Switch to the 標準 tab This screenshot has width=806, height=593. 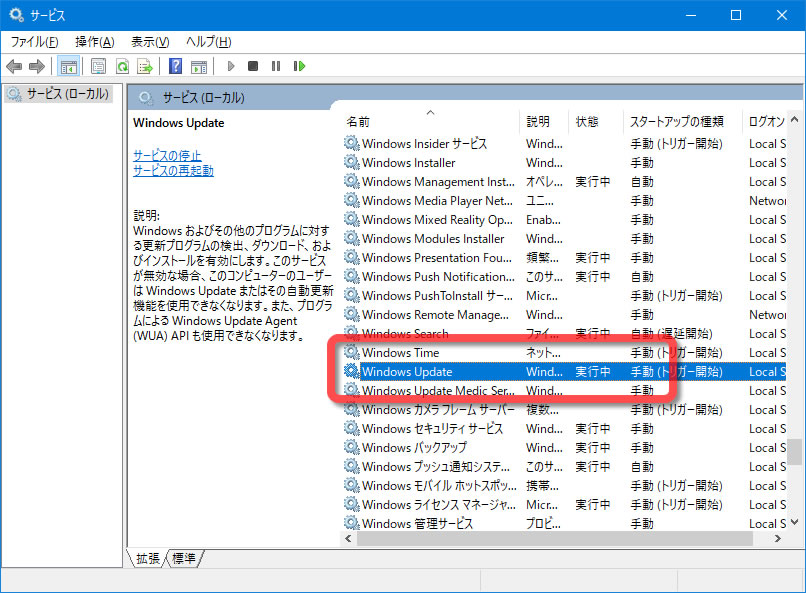[x=185, y=558]
